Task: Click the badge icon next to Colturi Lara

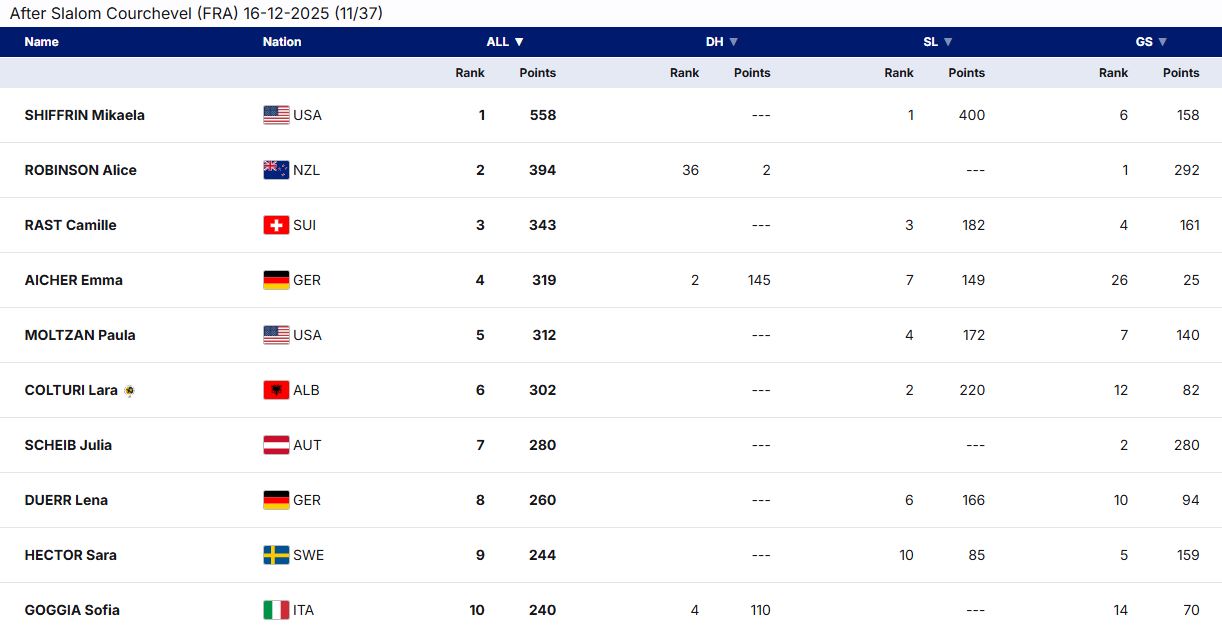Action: coord(129,391)
